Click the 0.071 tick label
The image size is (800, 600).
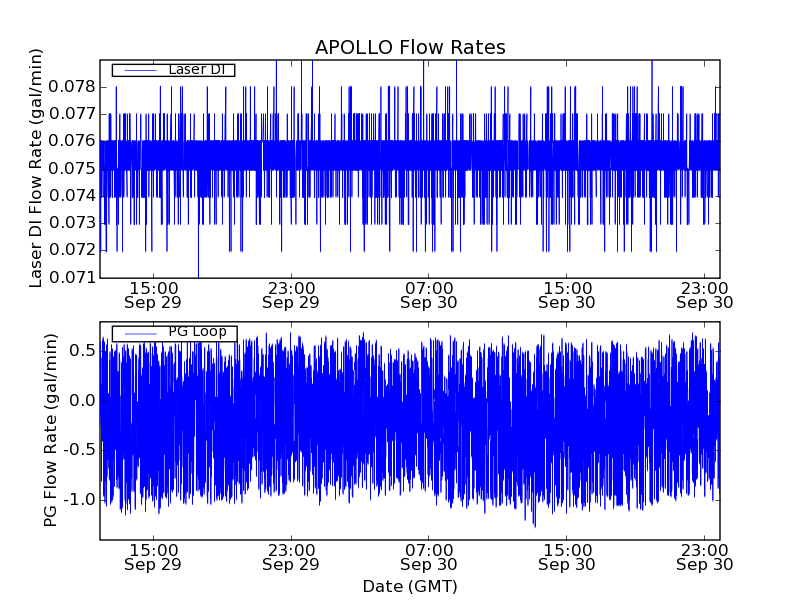pos(72,278)
